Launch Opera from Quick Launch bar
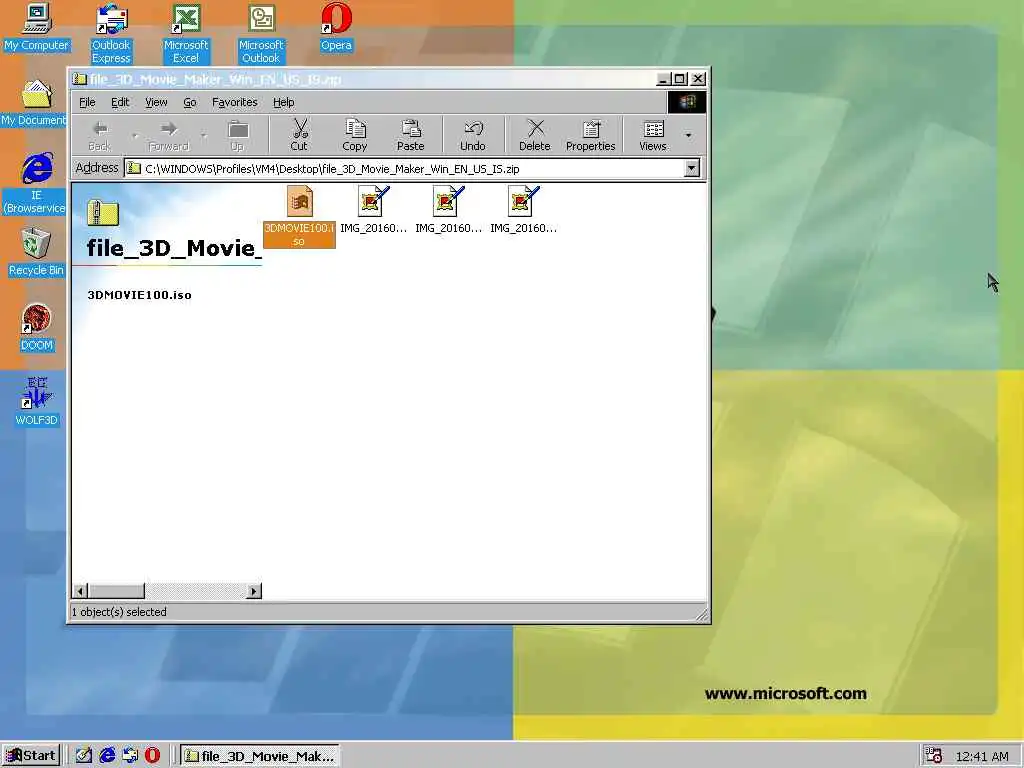 pos(152,755)
